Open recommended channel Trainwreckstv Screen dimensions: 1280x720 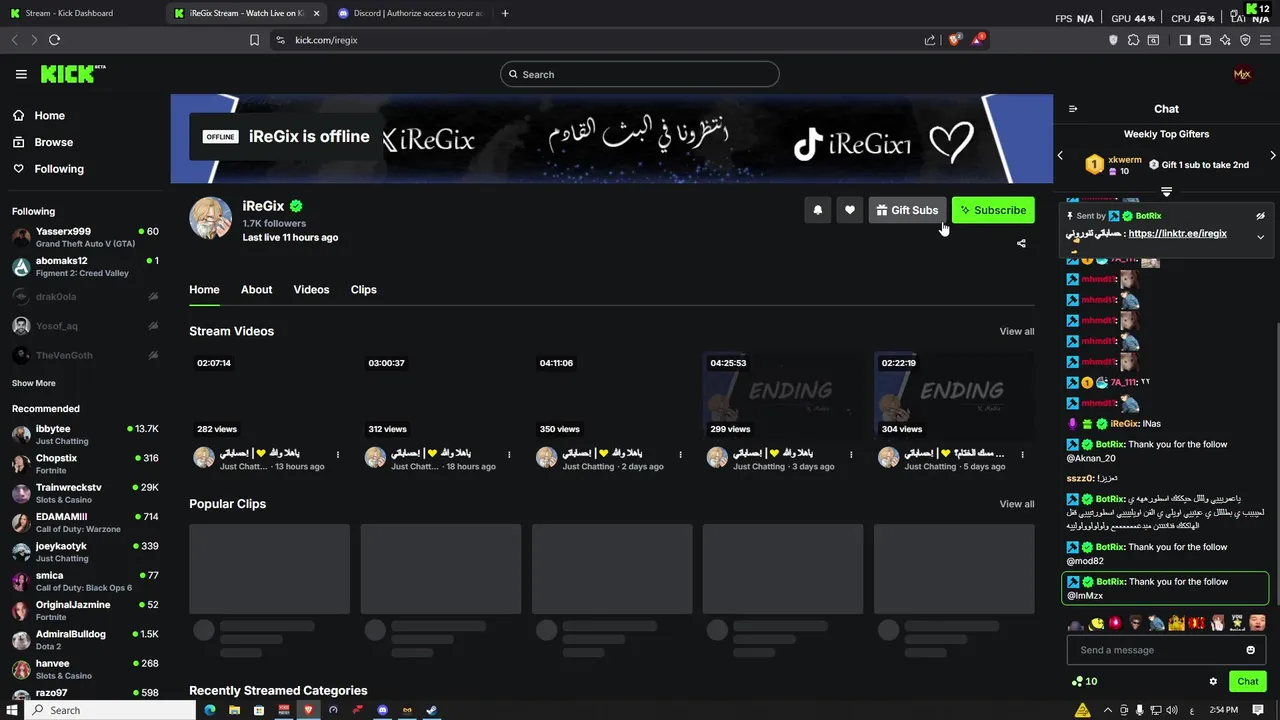pos(85,493)
